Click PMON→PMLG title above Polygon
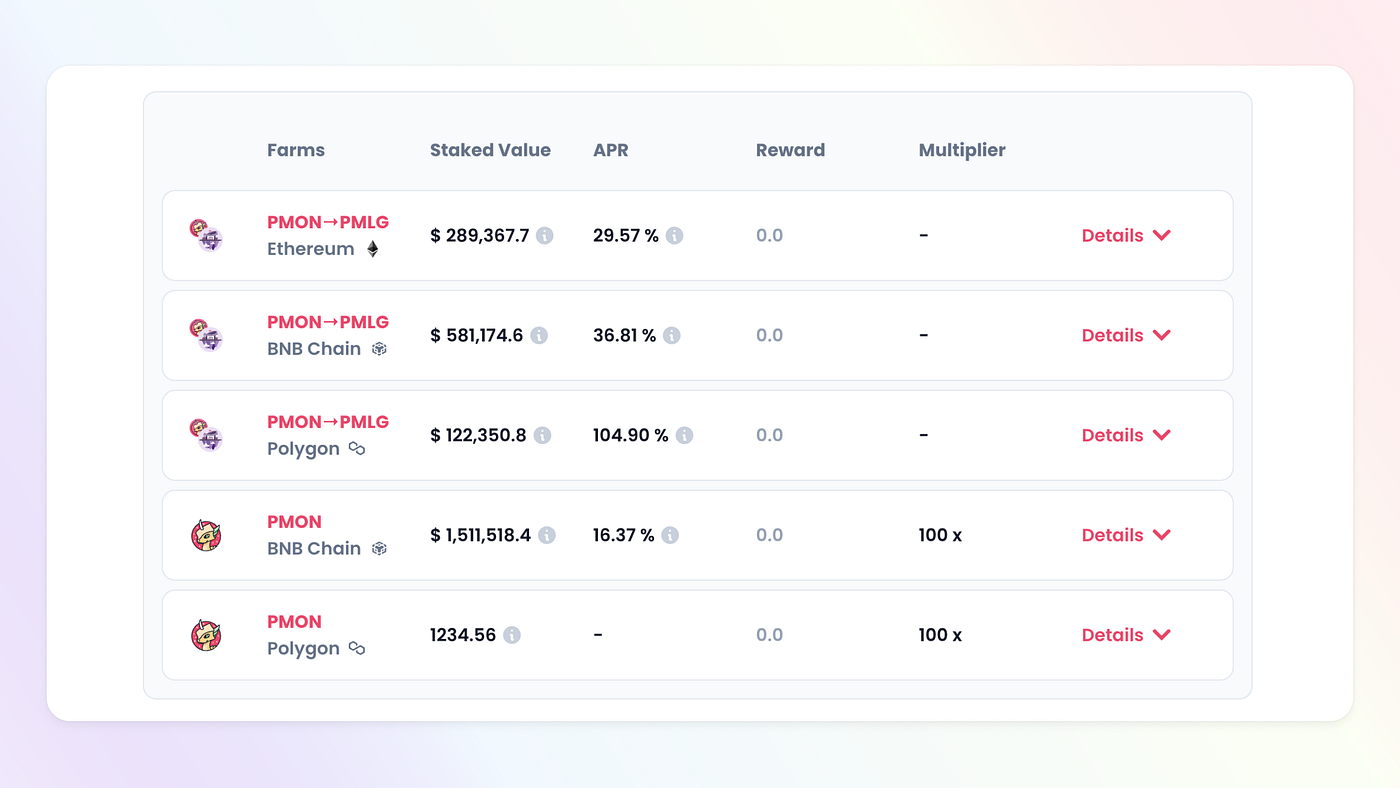 [328, 422]
